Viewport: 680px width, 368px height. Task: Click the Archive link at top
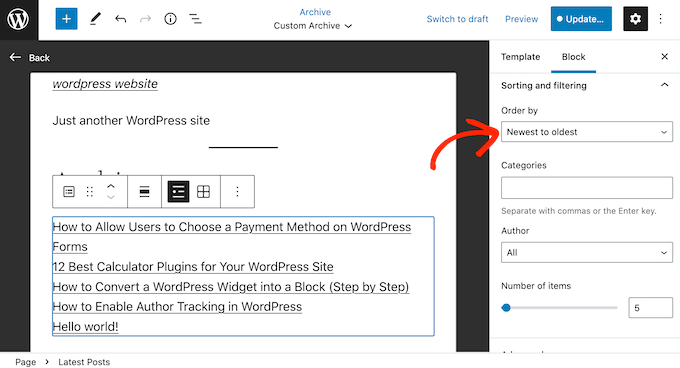[315, 12]
